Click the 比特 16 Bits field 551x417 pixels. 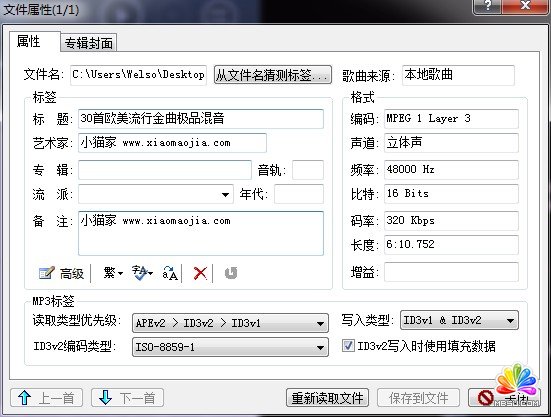pos(451,194)
